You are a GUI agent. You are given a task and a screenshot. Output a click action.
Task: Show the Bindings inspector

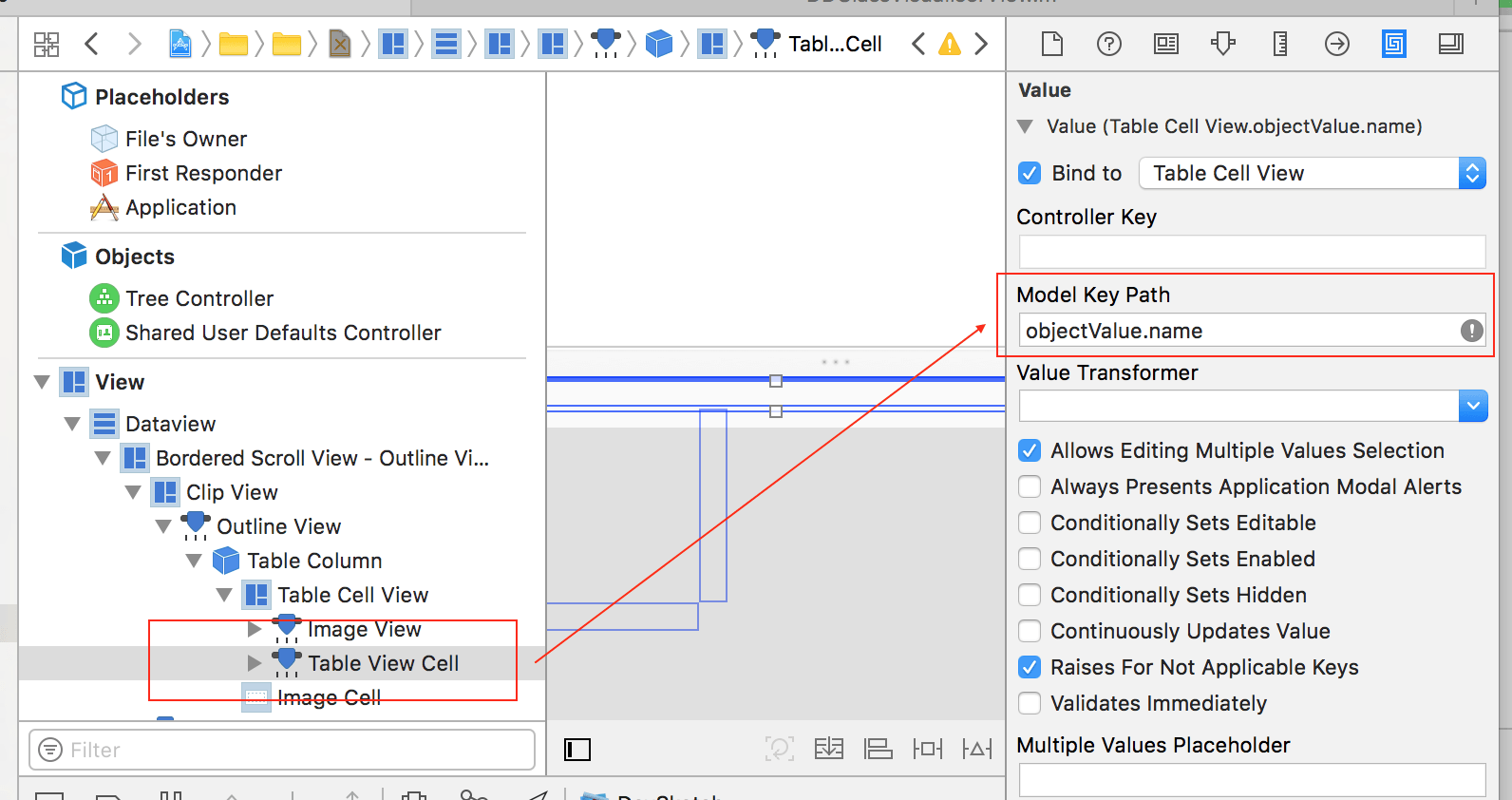click(x=1394, y=44)
